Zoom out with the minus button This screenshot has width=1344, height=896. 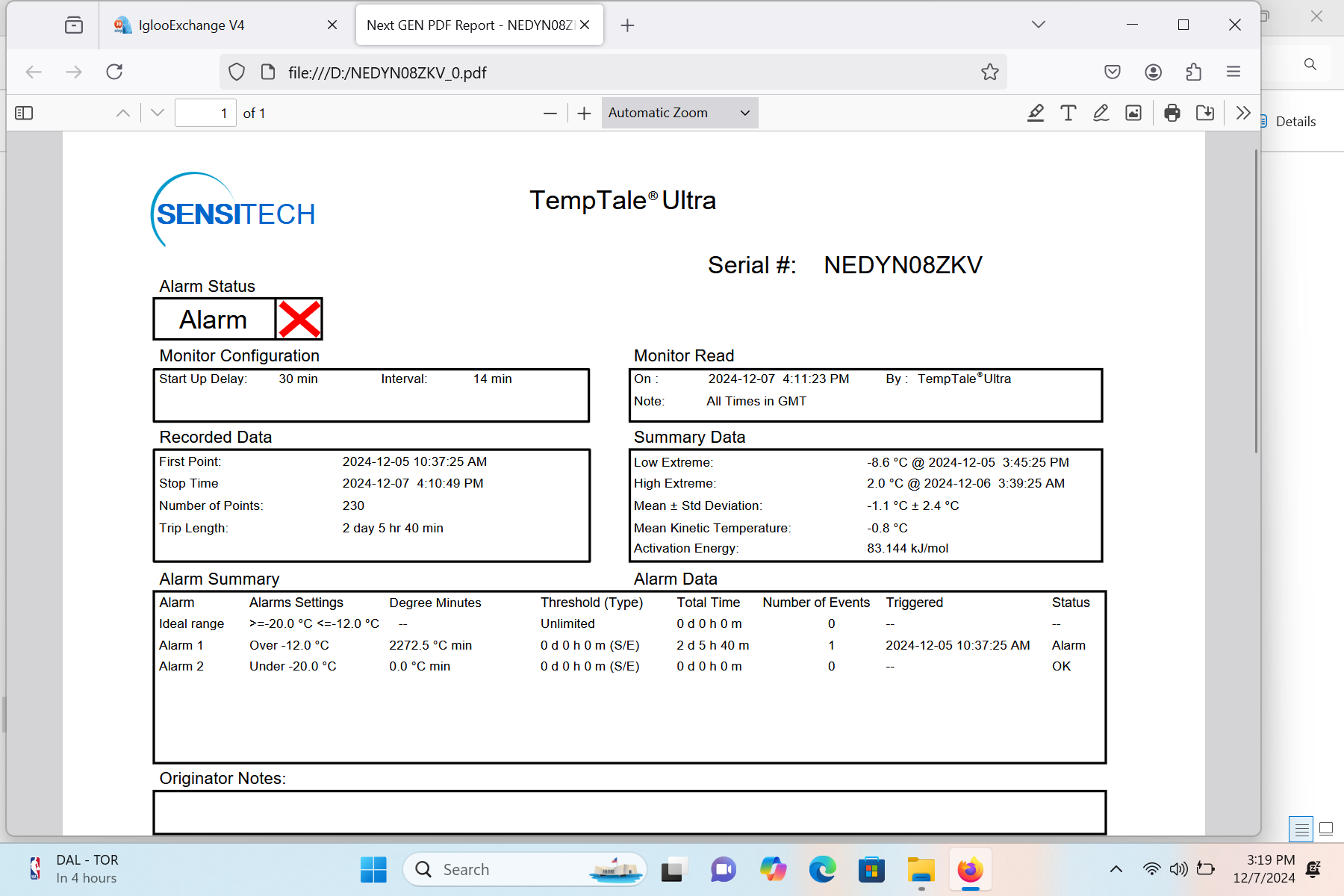(550, 113)
